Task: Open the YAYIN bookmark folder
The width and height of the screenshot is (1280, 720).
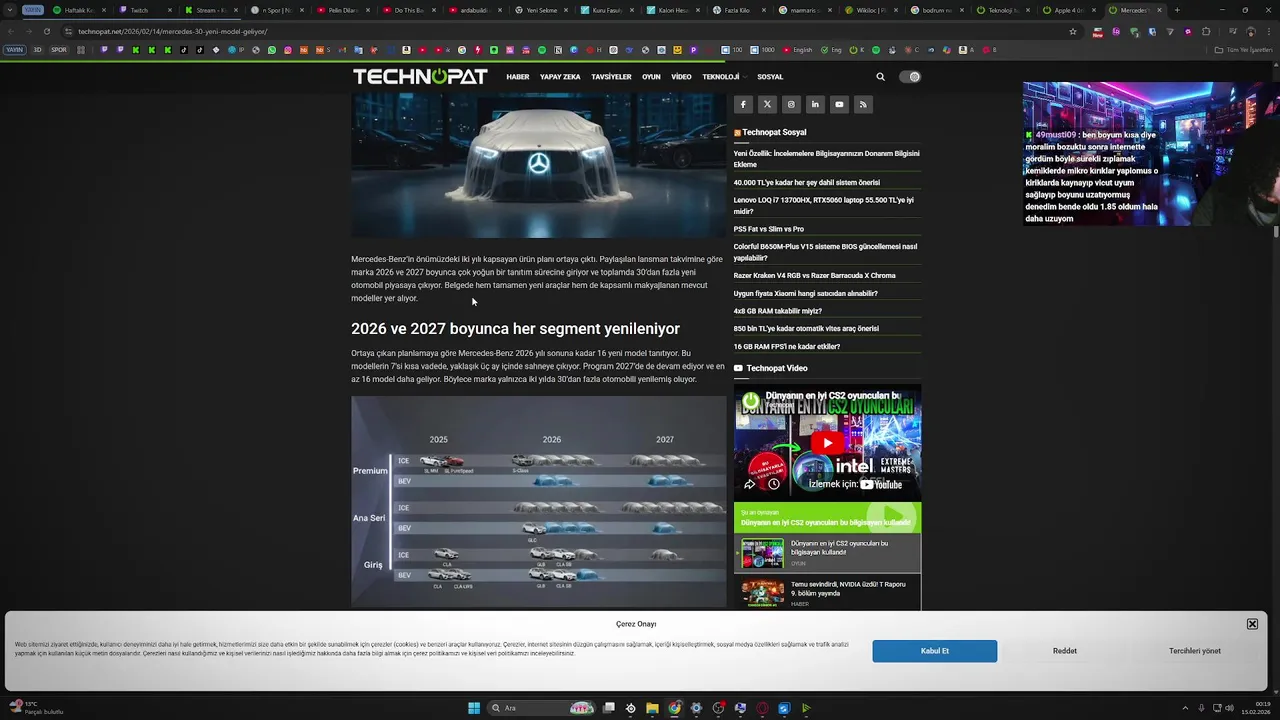Action: 15,49
